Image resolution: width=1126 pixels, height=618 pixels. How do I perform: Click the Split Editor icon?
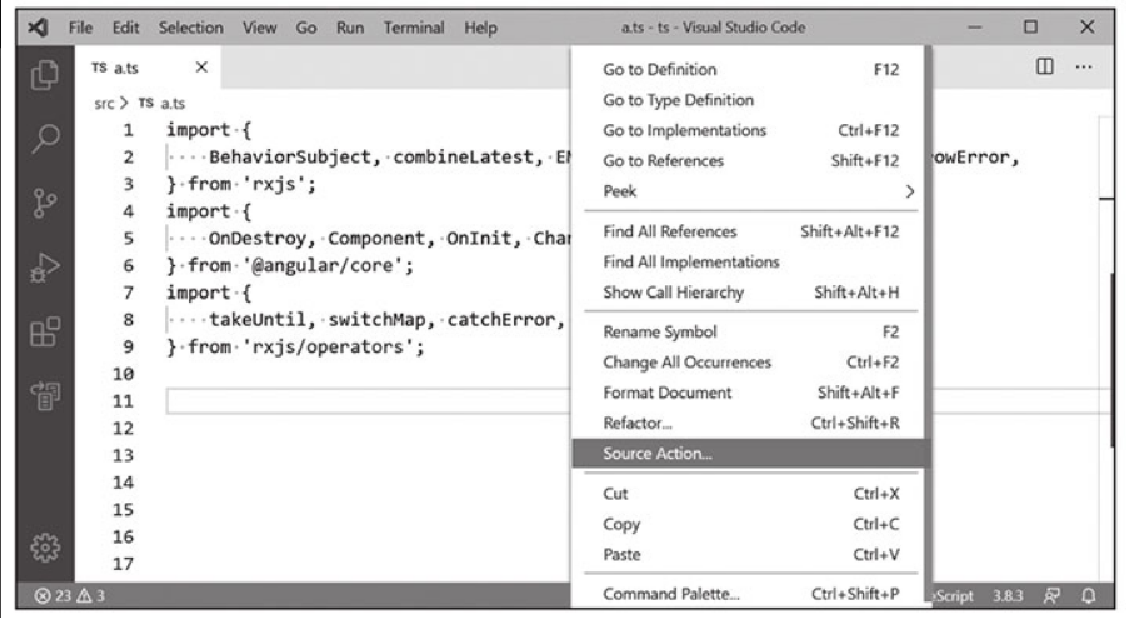[1045, 67]
